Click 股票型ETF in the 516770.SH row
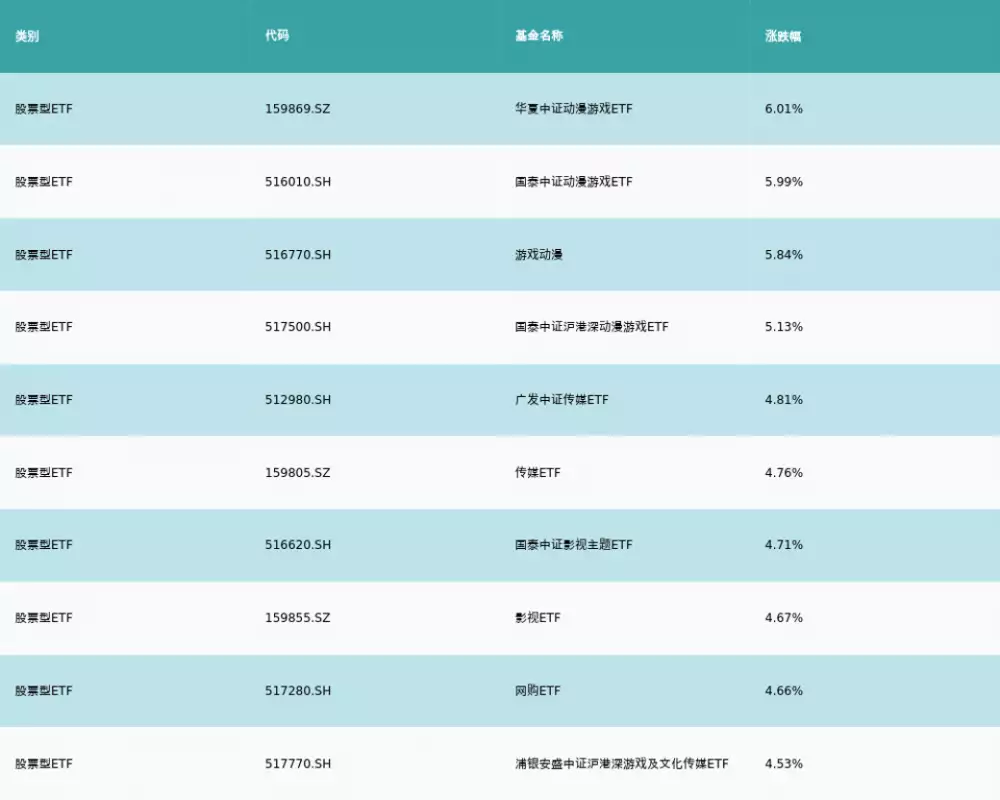This screenshot has width=1000, height=800. [x=44, y=255]
